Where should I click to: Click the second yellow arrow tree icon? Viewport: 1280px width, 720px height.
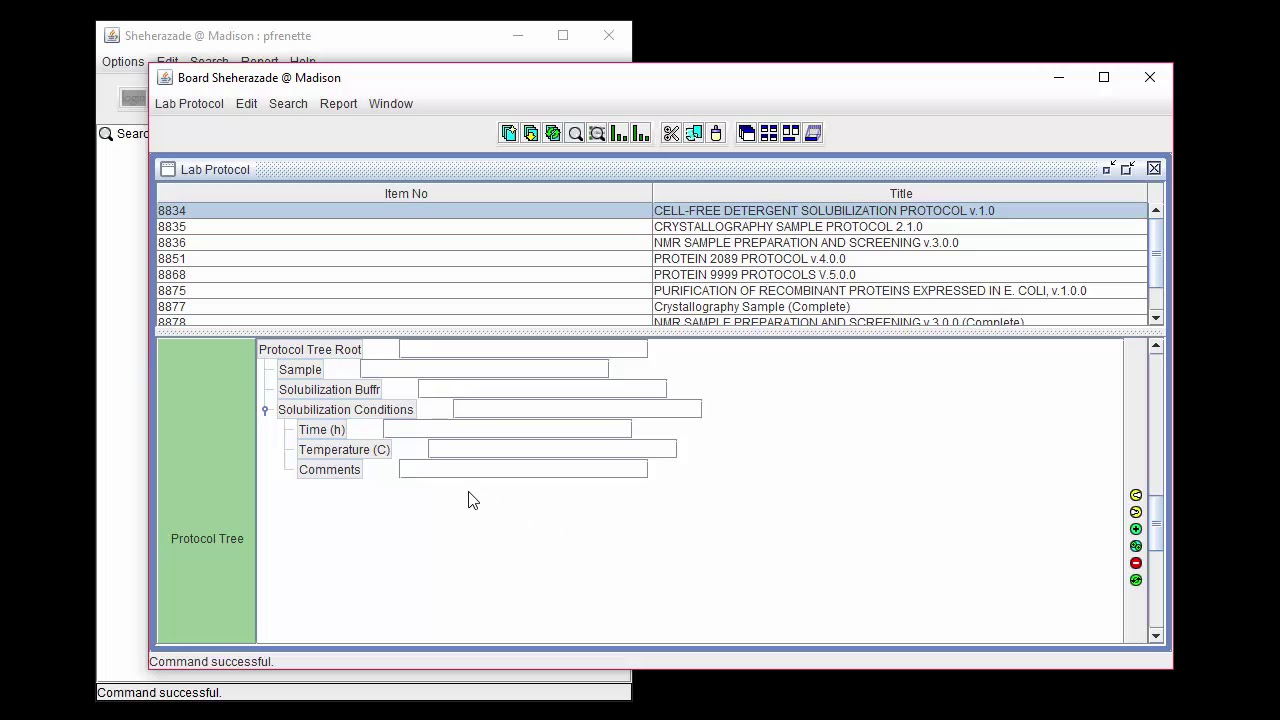[x=1136, y=512]
